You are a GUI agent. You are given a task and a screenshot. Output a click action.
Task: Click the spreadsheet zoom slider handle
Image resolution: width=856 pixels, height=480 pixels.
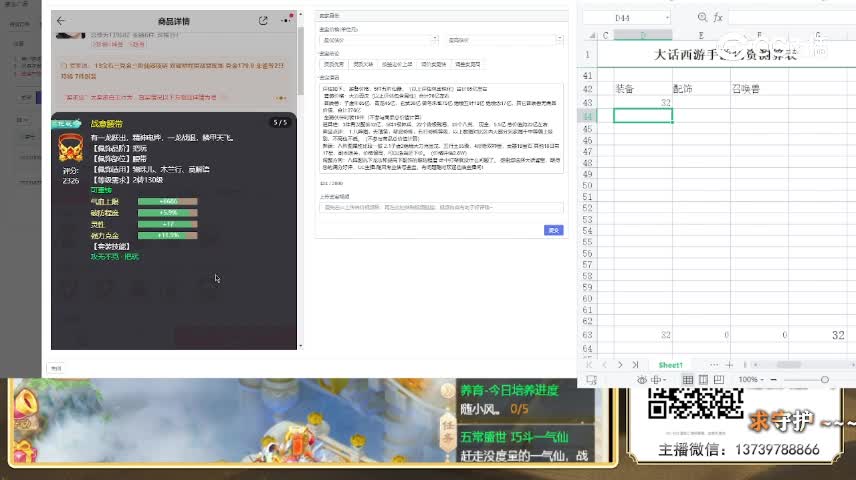(x=825, y=380)
